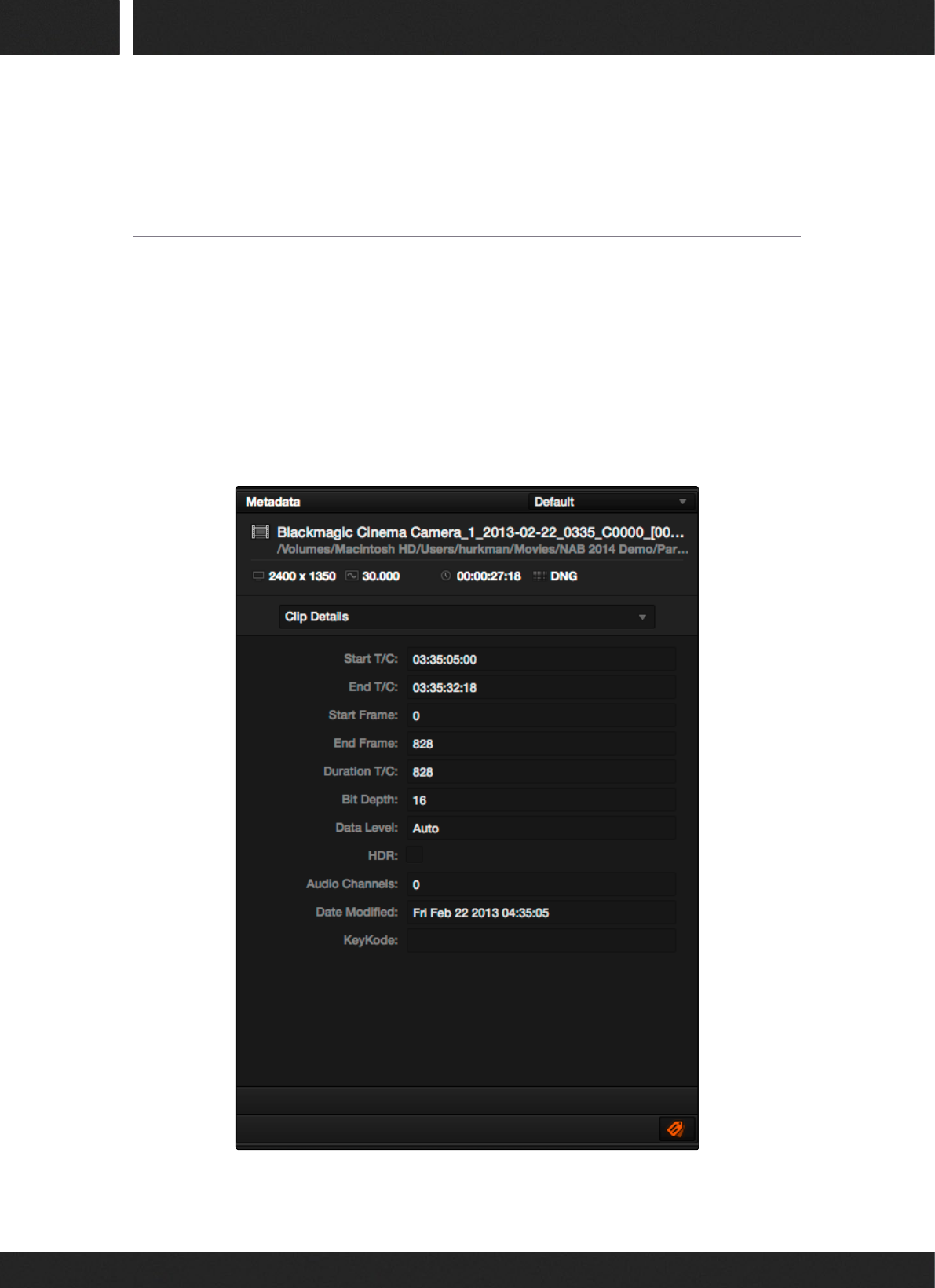The image size is (935, 1288).
Task: Click the Start Frame field
Action: click(541, 715)
